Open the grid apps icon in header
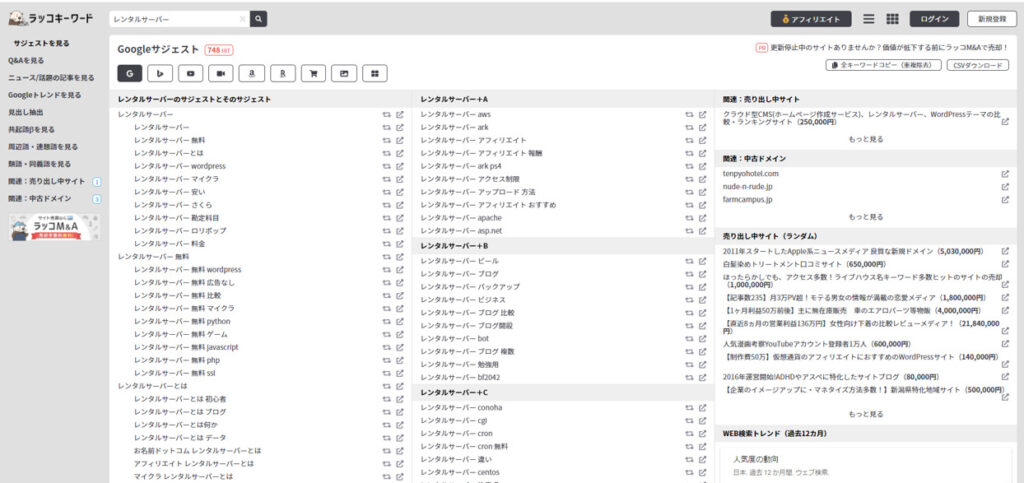The image size is (1024, 483). point(892,19)
